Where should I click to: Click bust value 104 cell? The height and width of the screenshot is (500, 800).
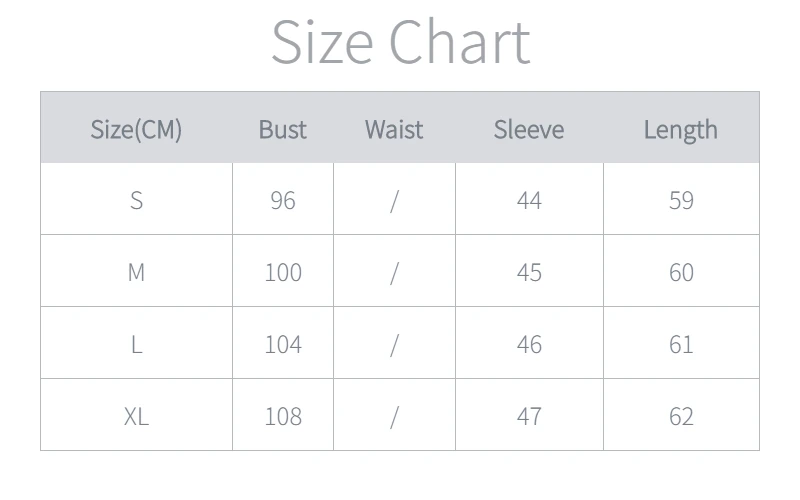point(283,344)
